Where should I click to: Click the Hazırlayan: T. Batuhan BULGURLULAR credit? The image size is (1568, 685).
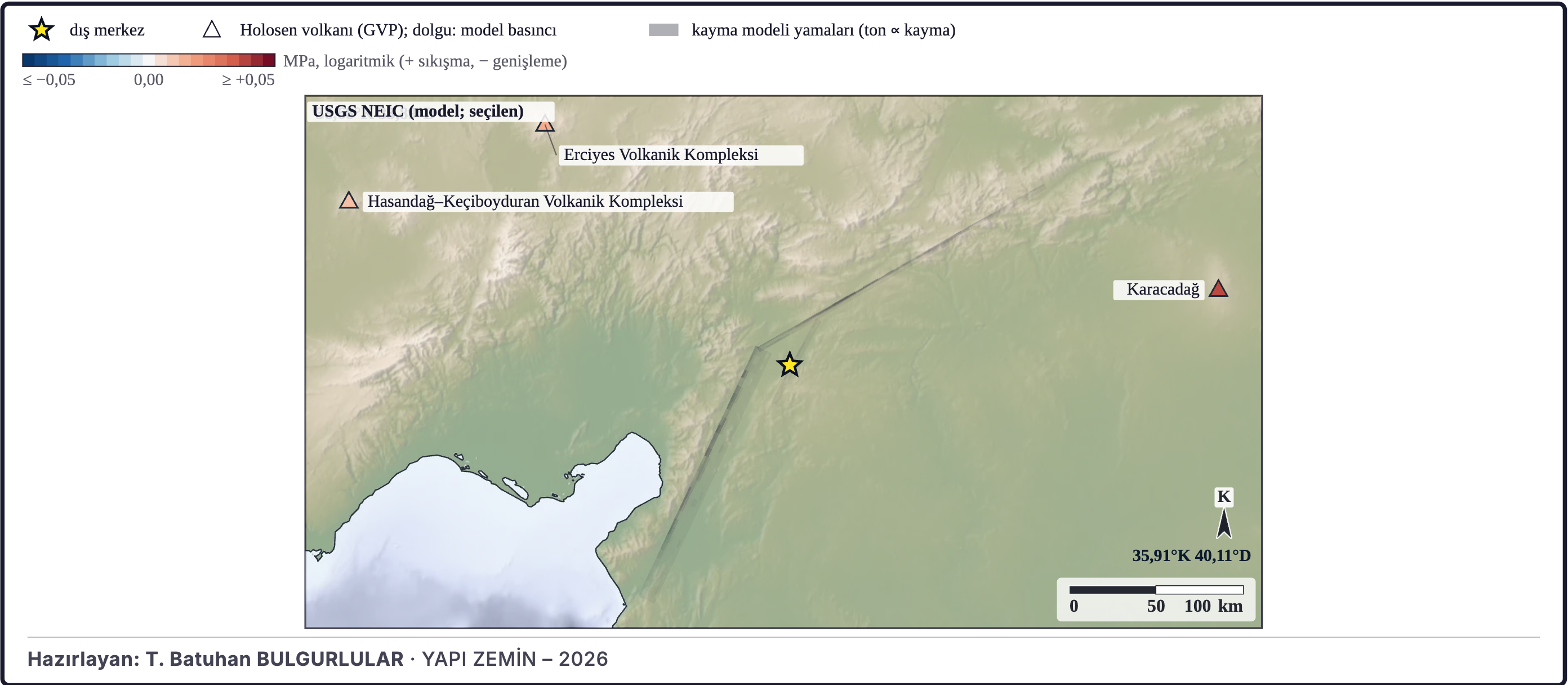coord(216,659)
